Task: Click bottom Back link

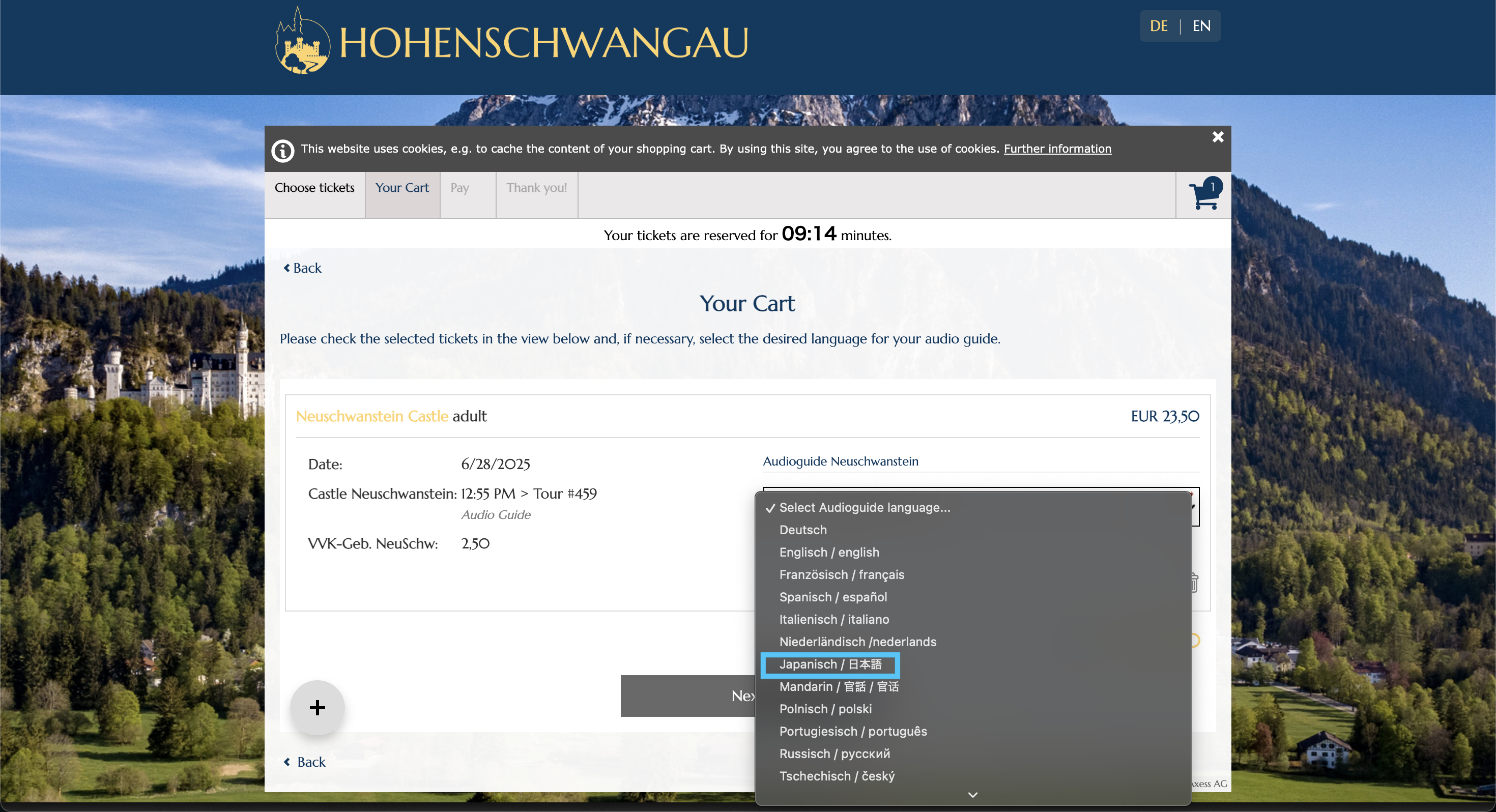Action: click(304, 762)
